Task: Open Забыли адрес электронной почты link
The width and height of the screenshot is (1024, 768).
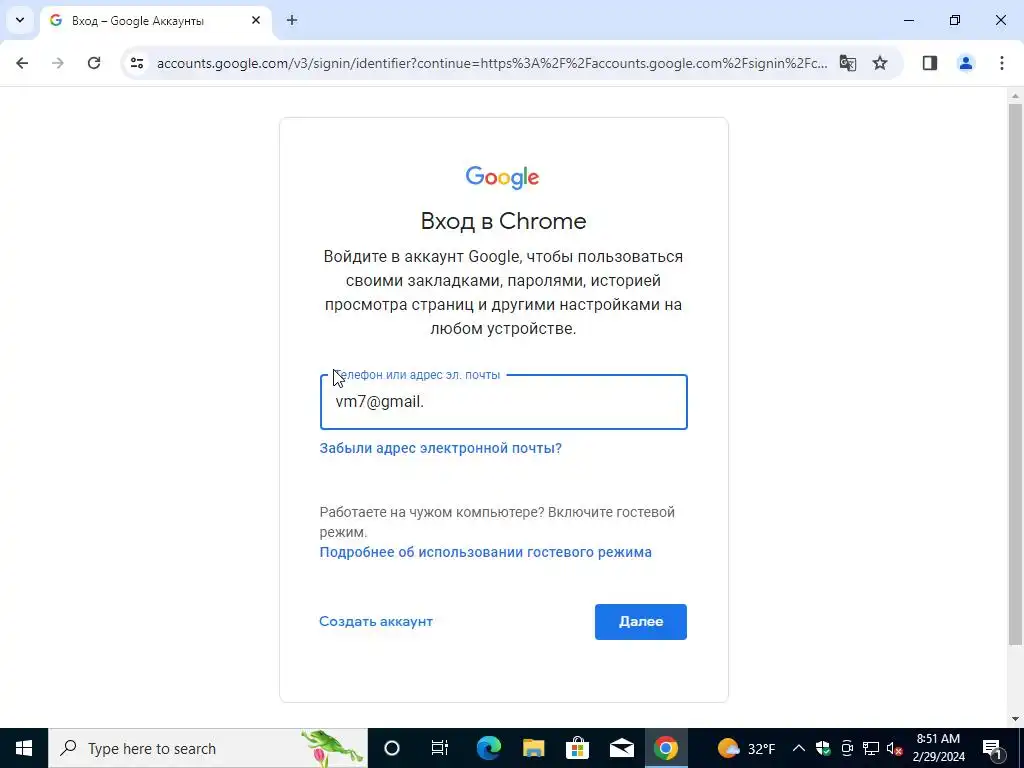Action: pos(440,449)
